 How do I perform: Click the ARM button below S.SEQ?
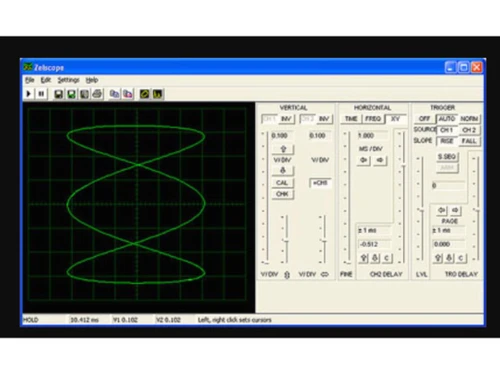pyautogui.click(x=447, y=168)
